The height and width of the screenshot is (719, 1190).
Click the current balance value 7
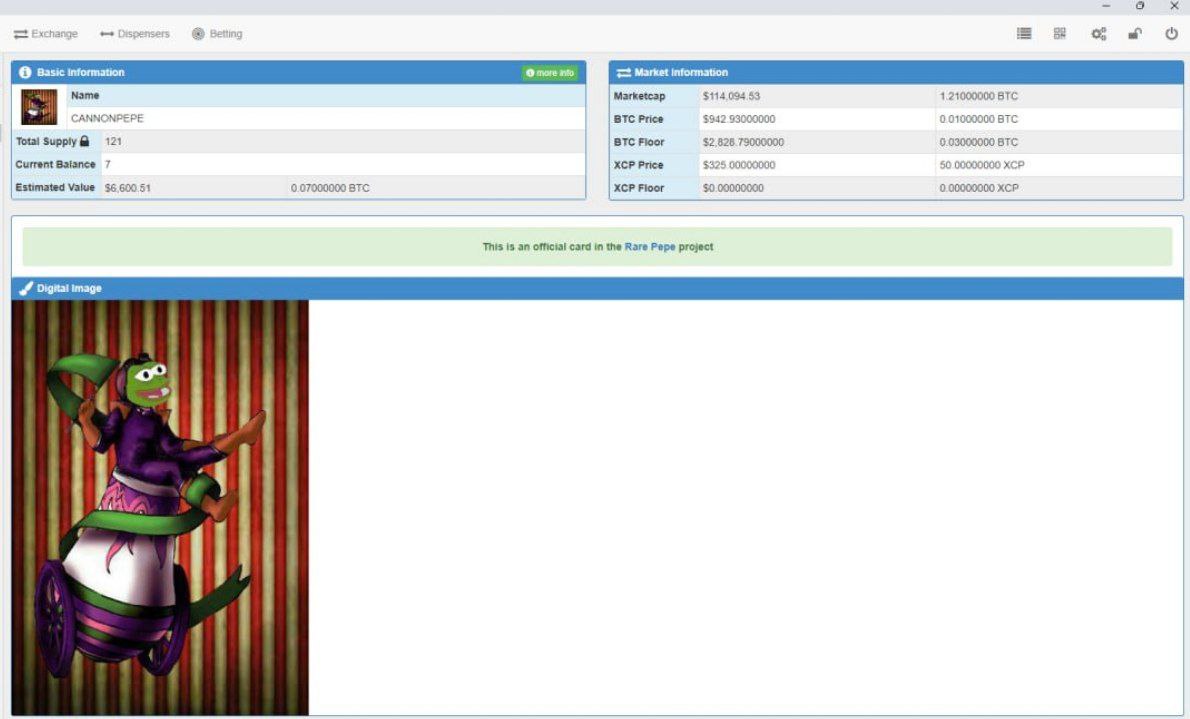108,165
